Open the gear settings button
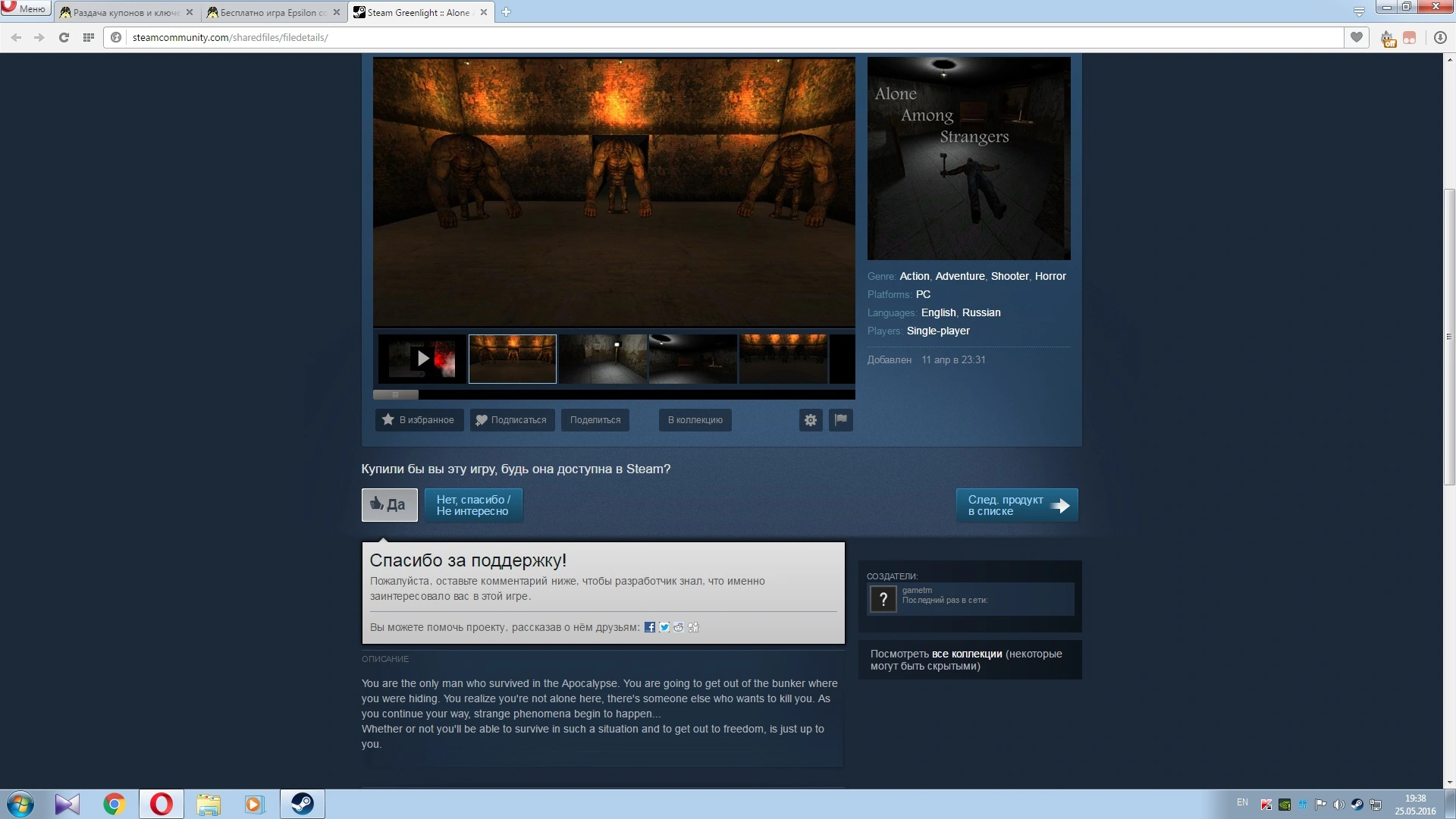Image resolution: width=1456 pixels, height=819 pixels. pos(811,420)
